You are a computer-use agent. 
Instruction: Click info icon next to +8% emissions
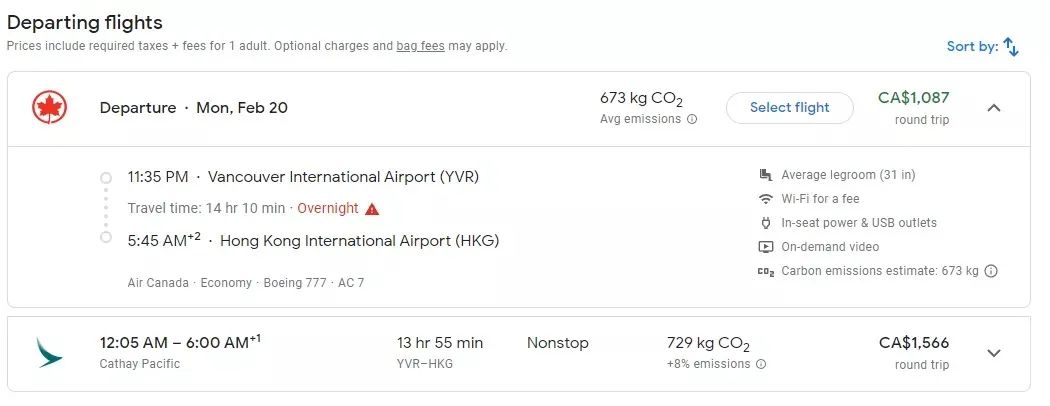(761, 364)
